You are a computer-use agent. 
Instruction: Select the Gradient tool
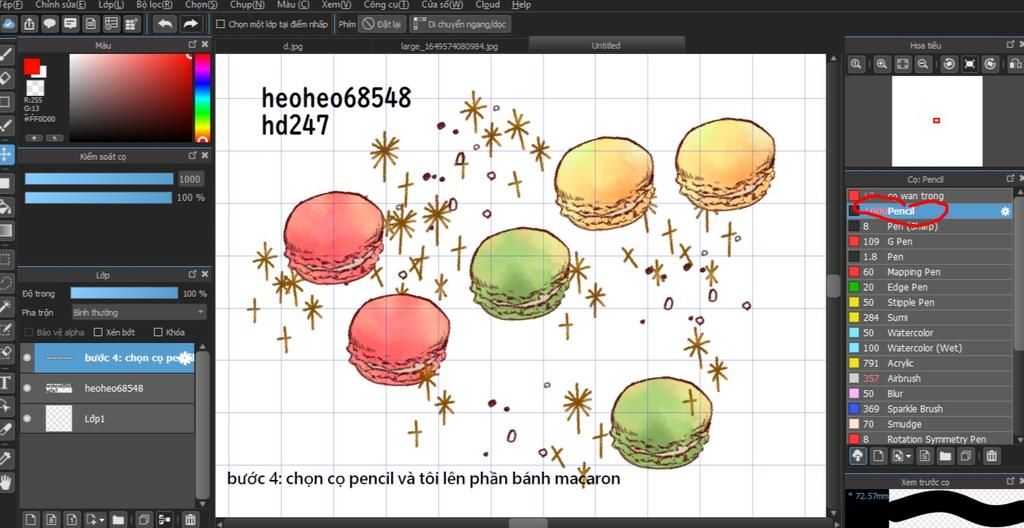pyautogui.click(x=6, y=231)
